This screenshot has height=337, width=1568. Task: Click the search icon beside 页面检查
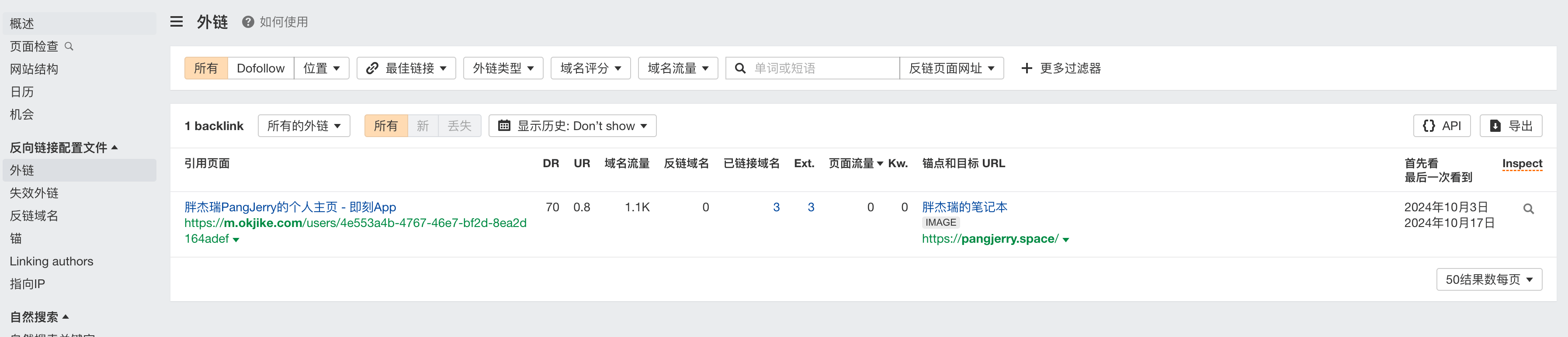pos(69,46)
